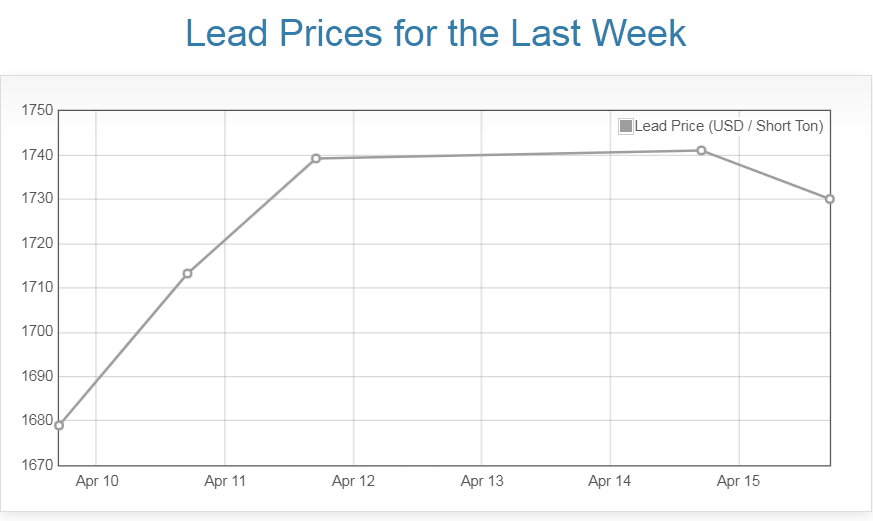
Task: Click the Lead Price (USD / Short Ton) legend label
Action: [729, 126]
